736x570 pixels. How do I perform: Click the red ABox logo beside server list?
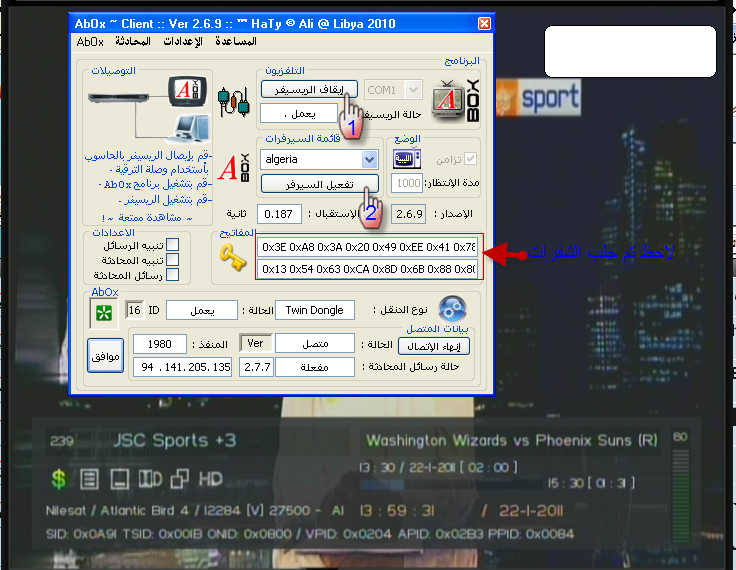234,167
